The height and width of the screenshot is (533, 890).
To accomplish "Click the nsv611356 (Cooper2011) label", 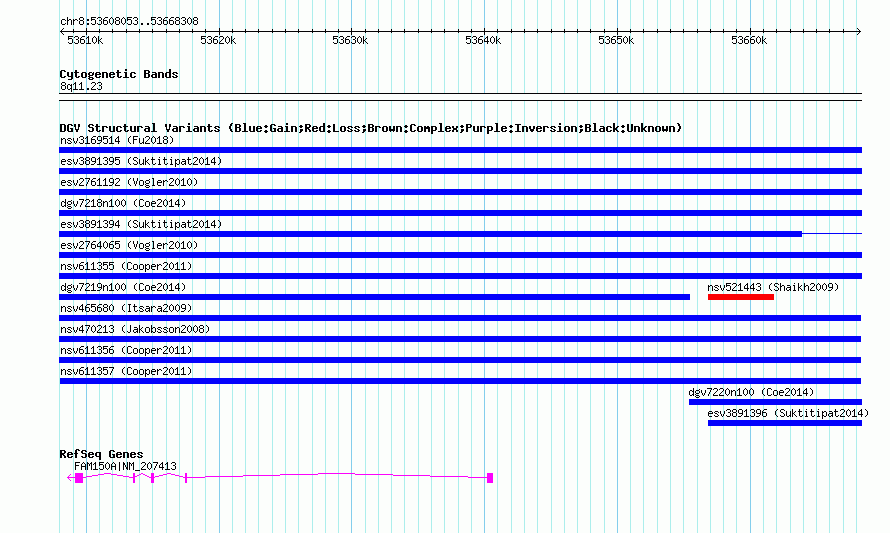I will pos(125,350).
